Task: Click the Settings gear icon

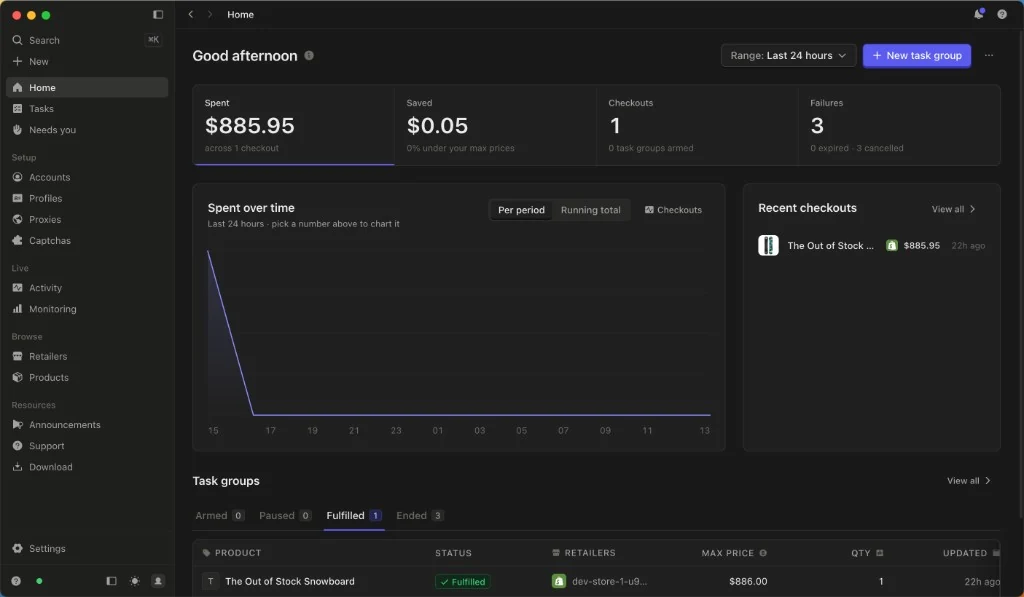Action: click(x=18, y=549)
